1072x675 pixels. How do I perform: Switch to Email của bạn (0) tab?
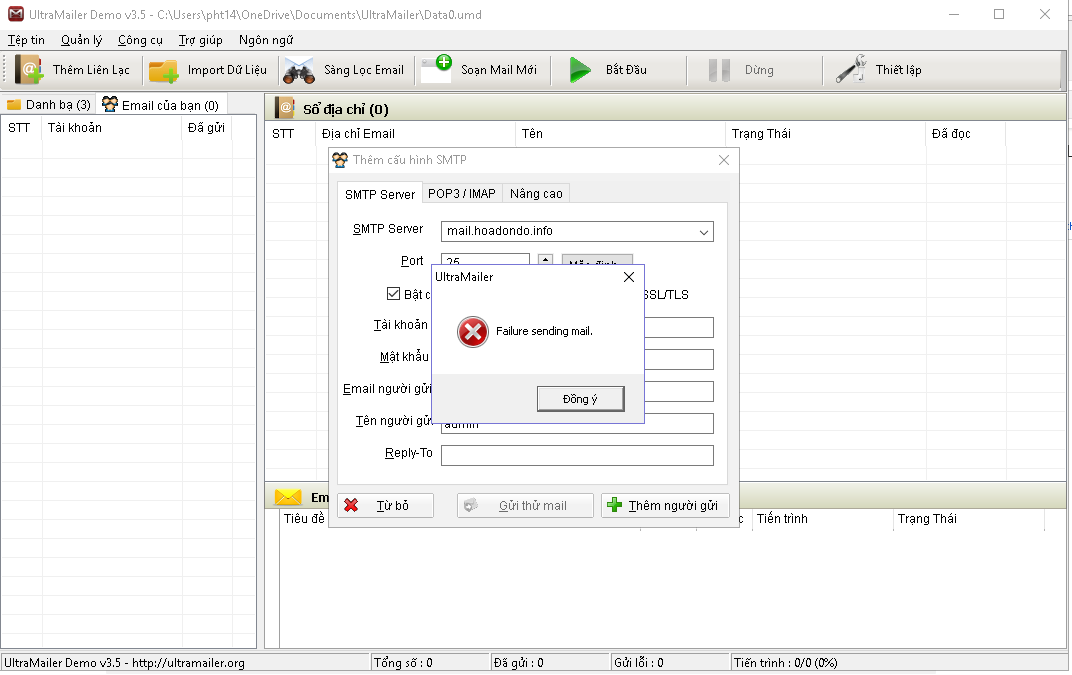tap(161, 105)
